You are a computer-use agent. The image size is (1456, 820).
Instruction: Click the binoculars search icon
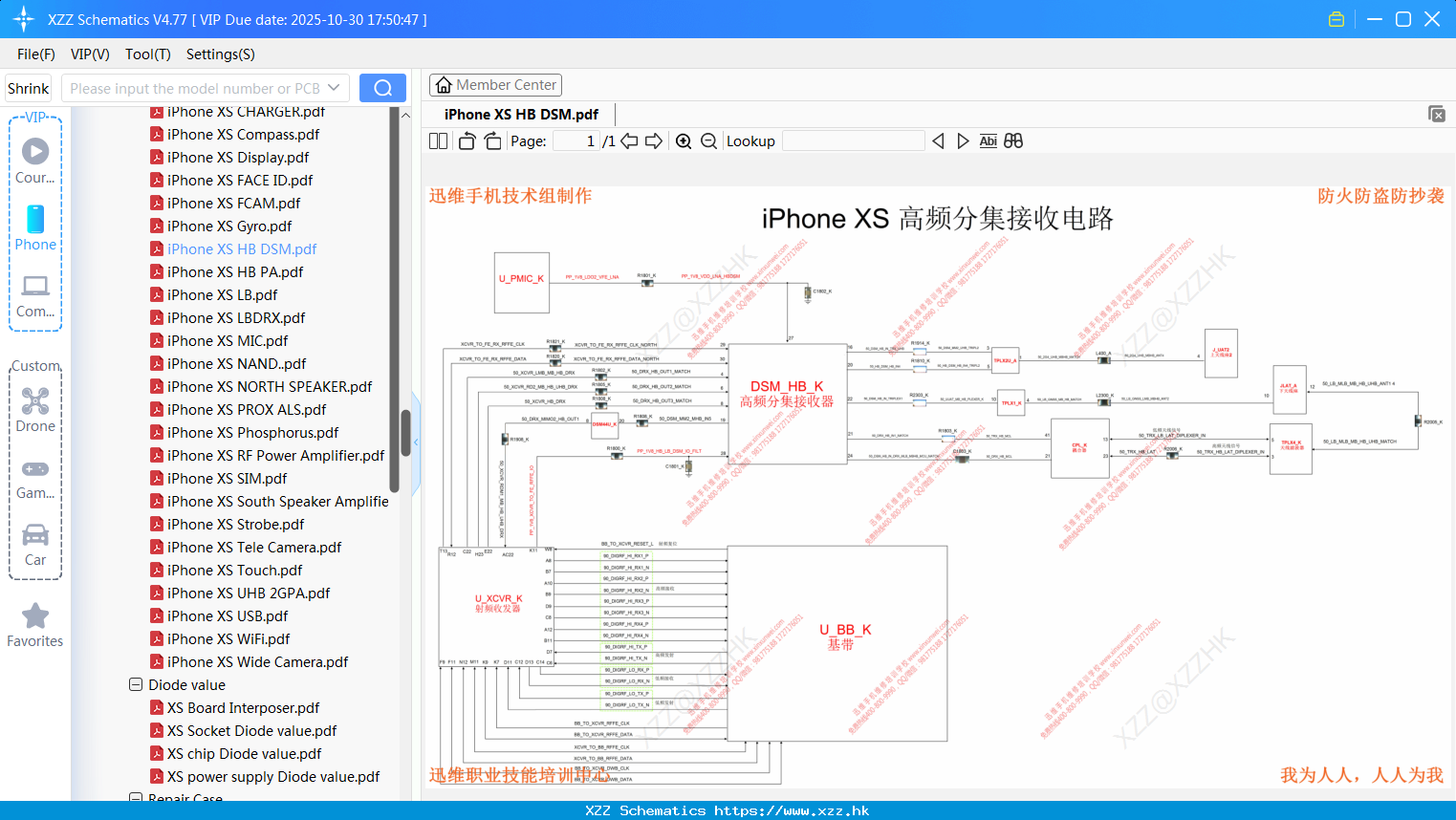[1013, 141]
